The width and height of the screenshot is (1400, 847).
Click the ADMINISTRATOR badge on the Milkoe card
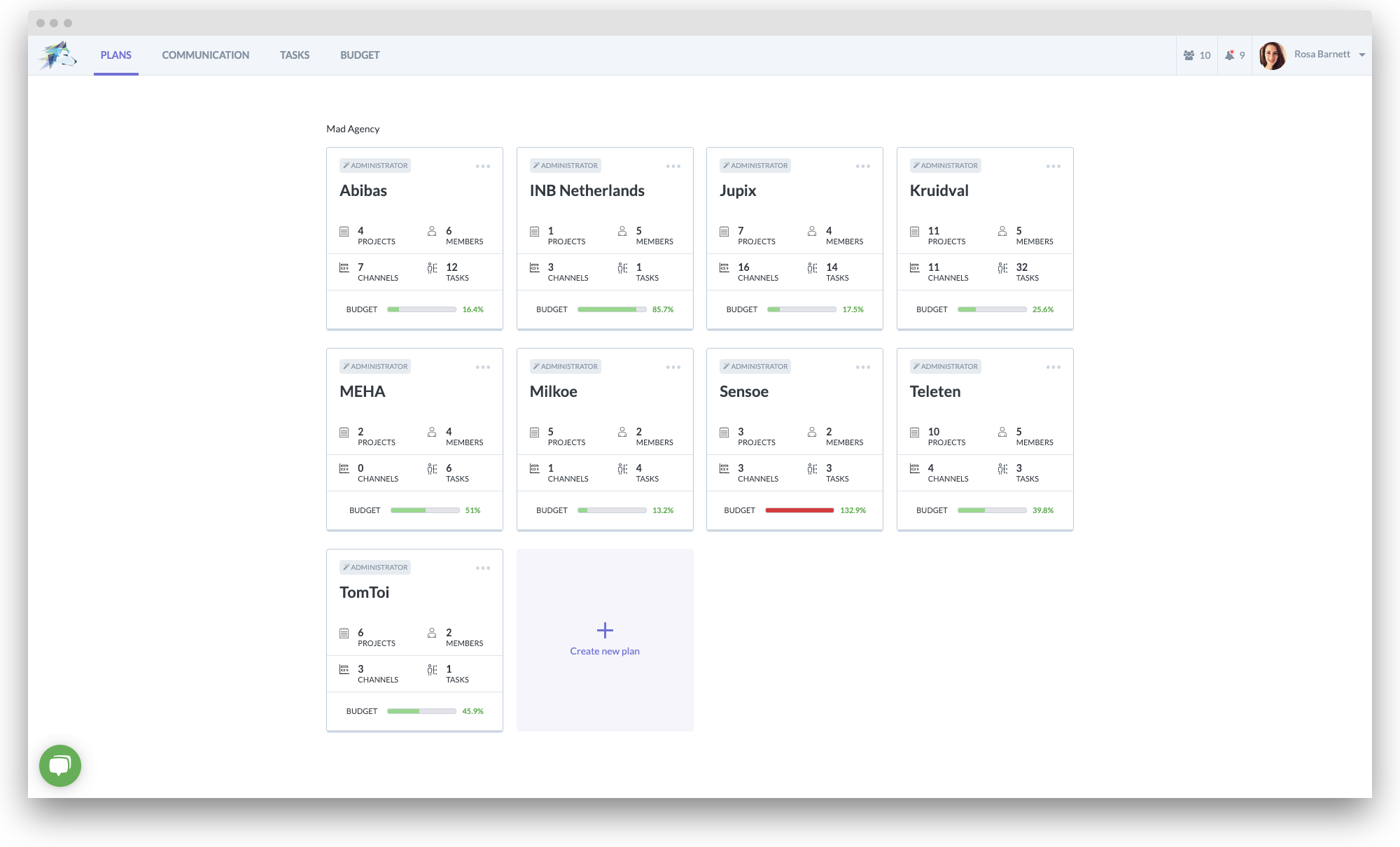click(x=566, y=366)
